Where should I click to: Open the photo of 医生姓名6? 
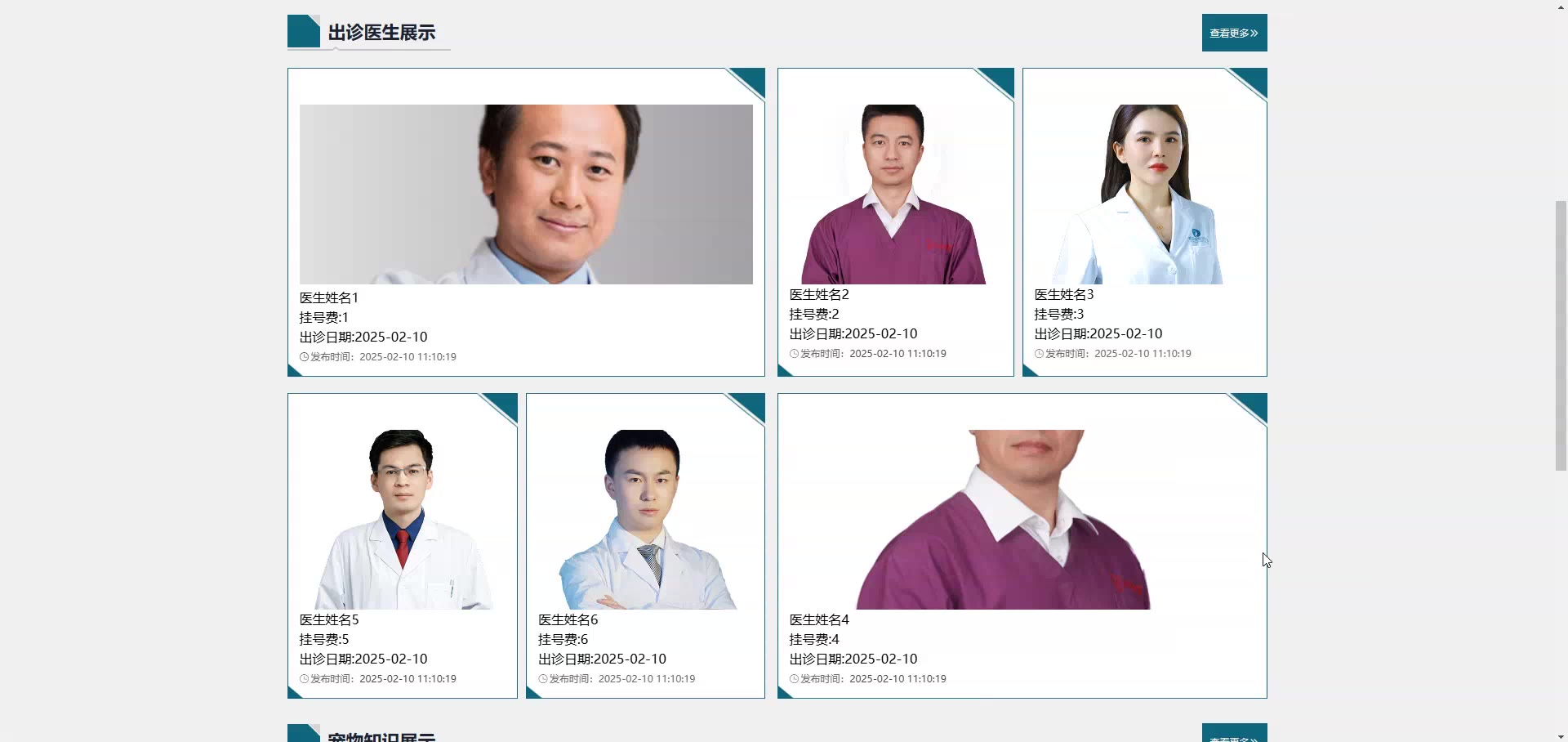pos(645,520)
